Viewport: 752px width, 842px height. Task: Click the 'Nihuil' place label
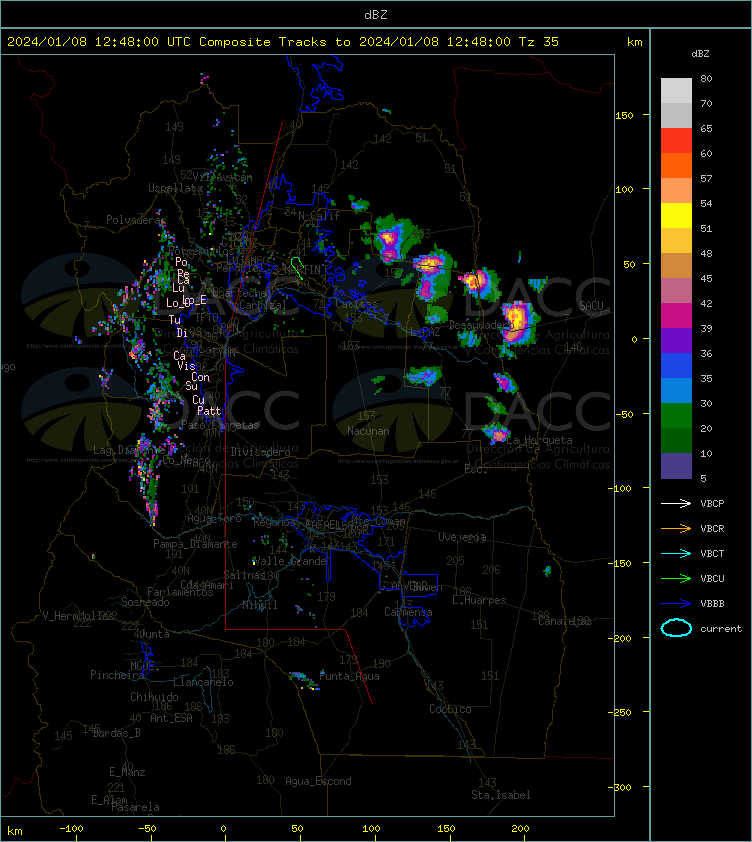(260, 605)
